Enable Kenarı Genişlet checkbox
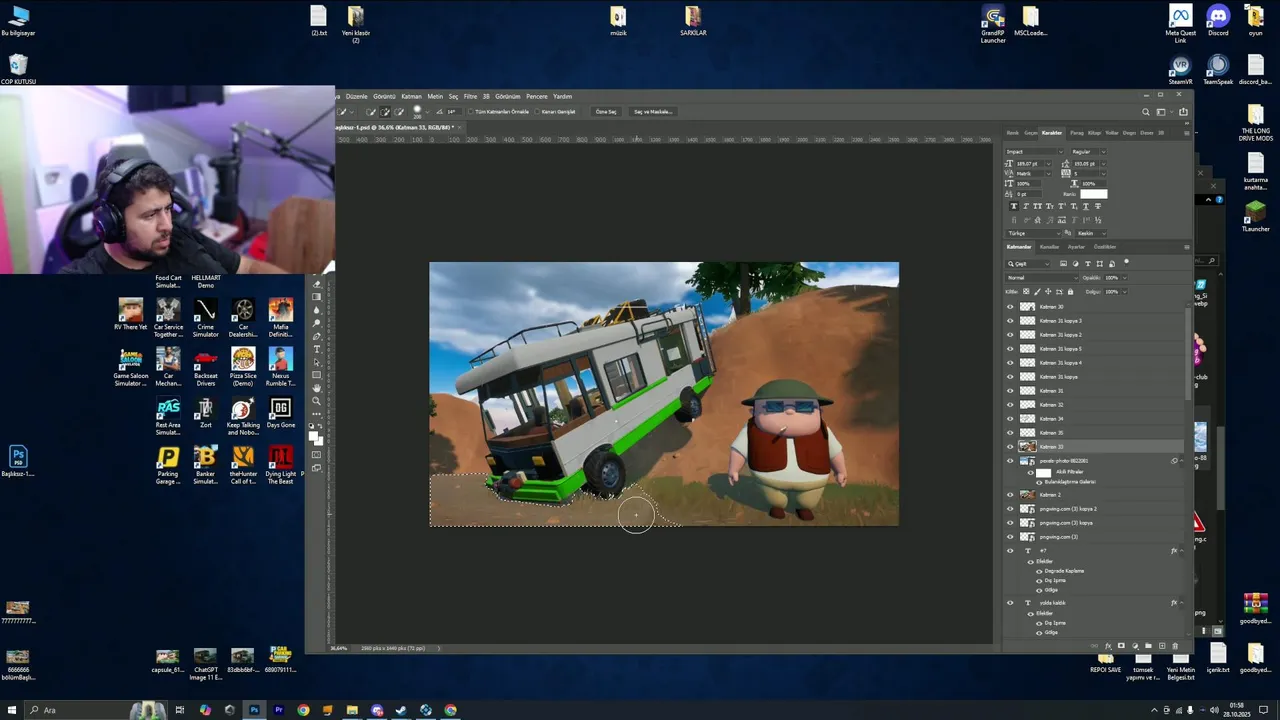This screenshot has width=1280, height=720. [x=537, y=112]
